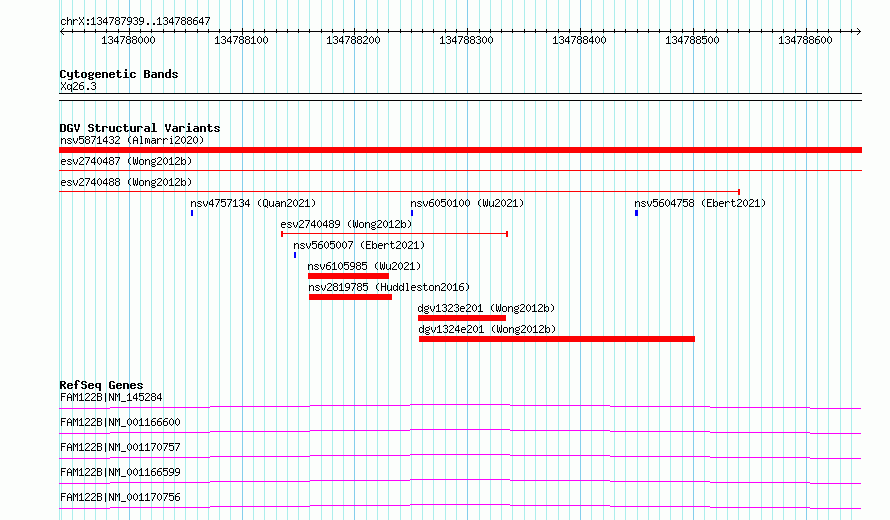Click the 134788300 ruler position

point(467,40)
